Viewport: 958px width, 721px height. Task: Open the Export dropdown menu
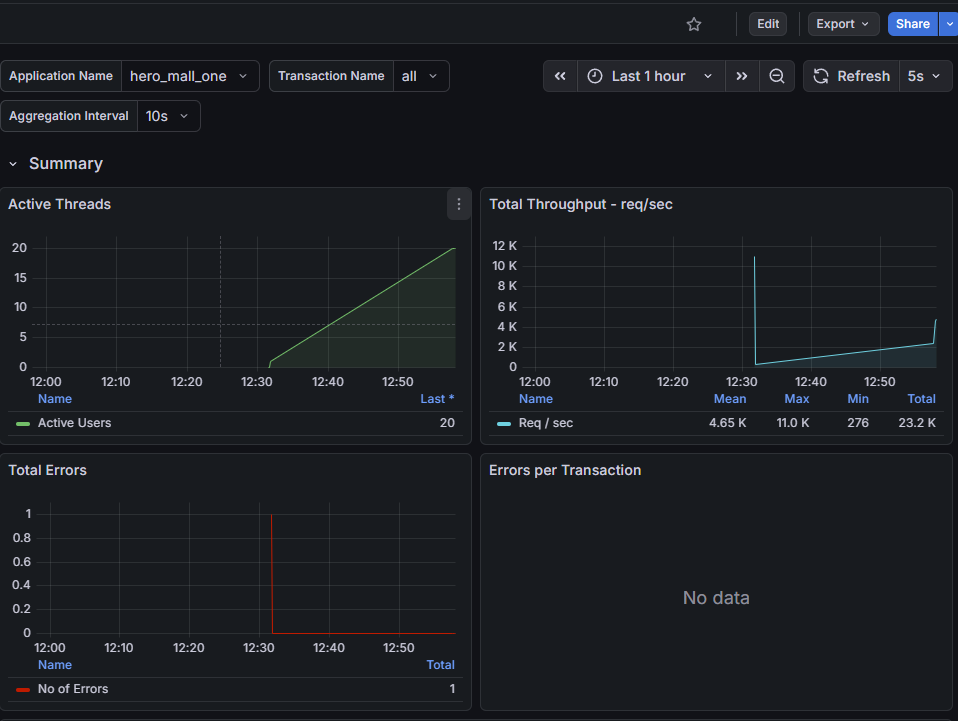(x=843, y=24)
